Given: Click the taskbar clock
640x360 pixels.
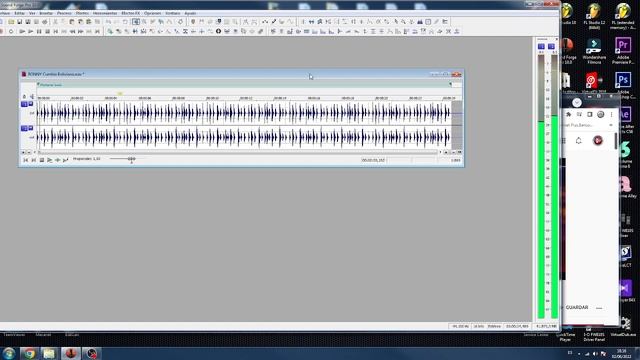Looking at the screenshot, I should 621,353.
